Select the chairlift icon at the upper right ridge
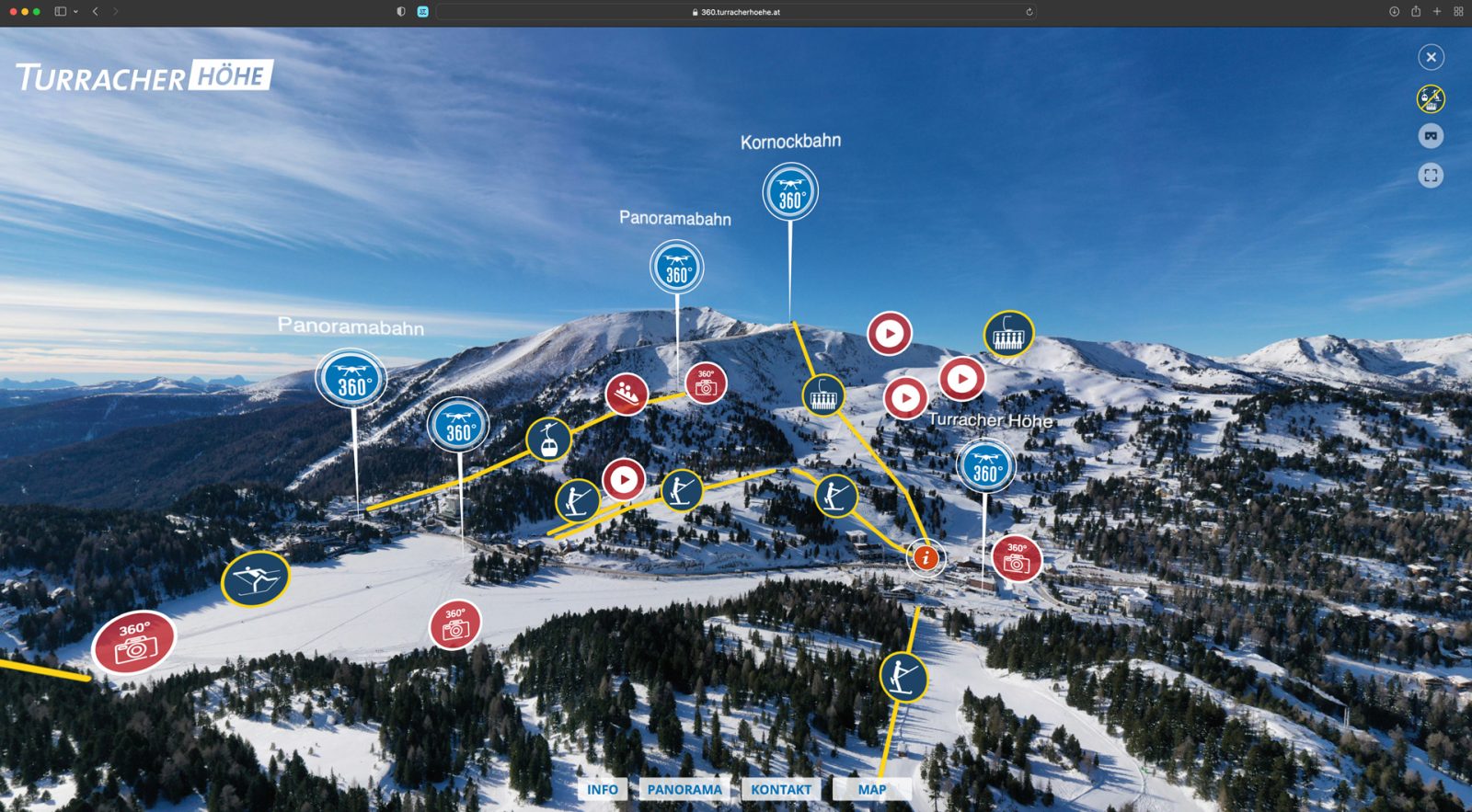Image resolution: width=1472 pixels, height=812 pixels. click(1009, 335)
